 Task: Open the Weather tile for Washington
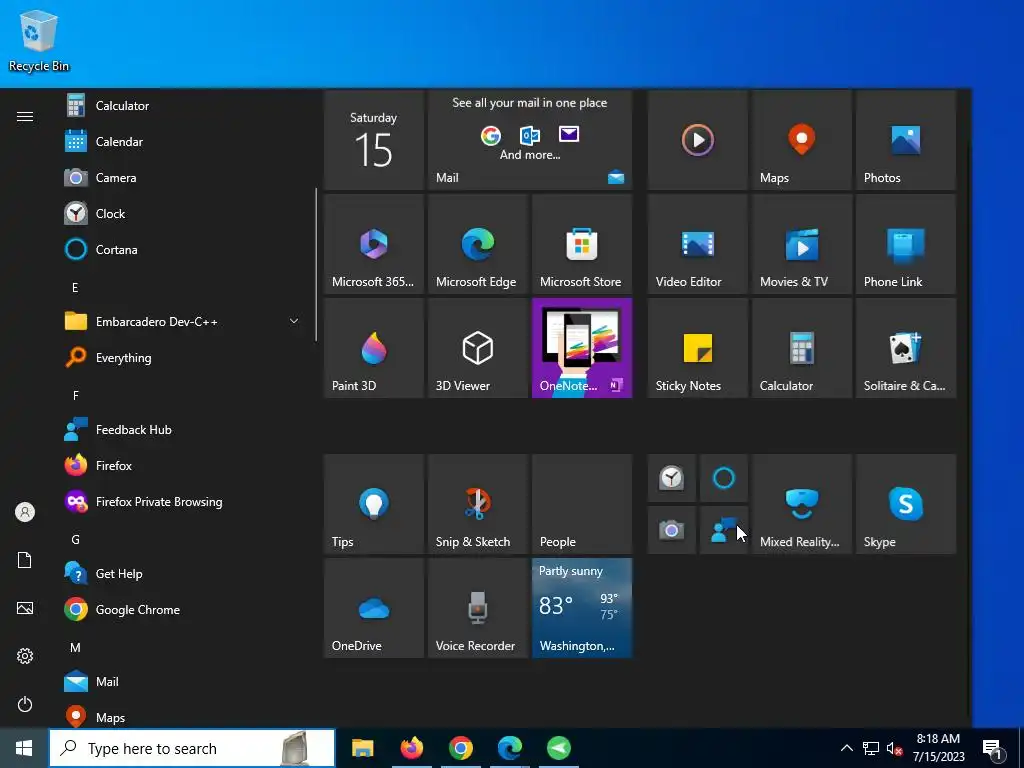pos(582,608)
